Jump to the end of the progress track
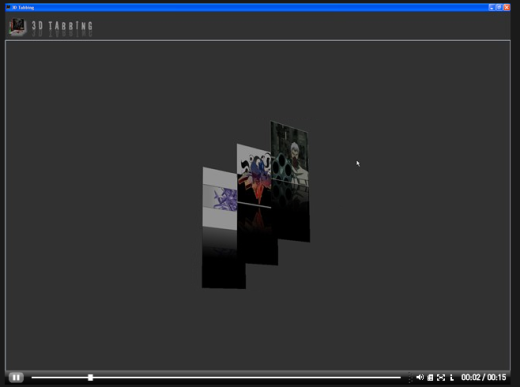This screenshot has width=520, height=387. coord(399,377)
